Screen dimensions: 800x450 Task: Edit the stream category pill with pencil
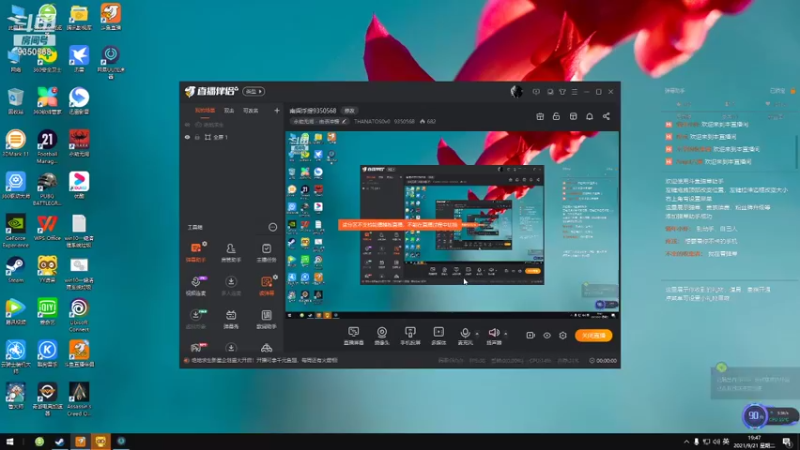(320, 121)
